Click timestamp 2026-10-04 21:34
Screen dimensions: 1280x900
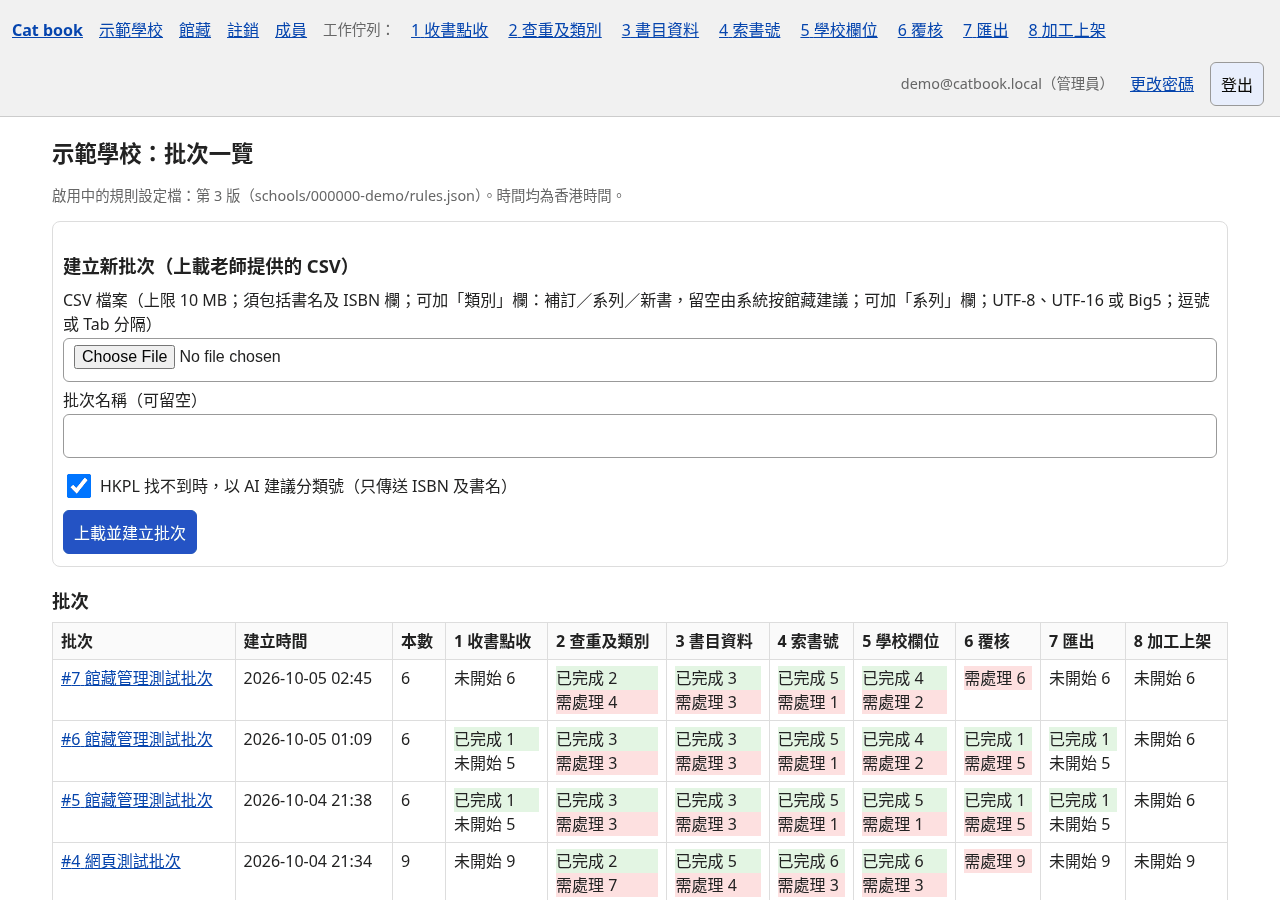pos(308,861)
